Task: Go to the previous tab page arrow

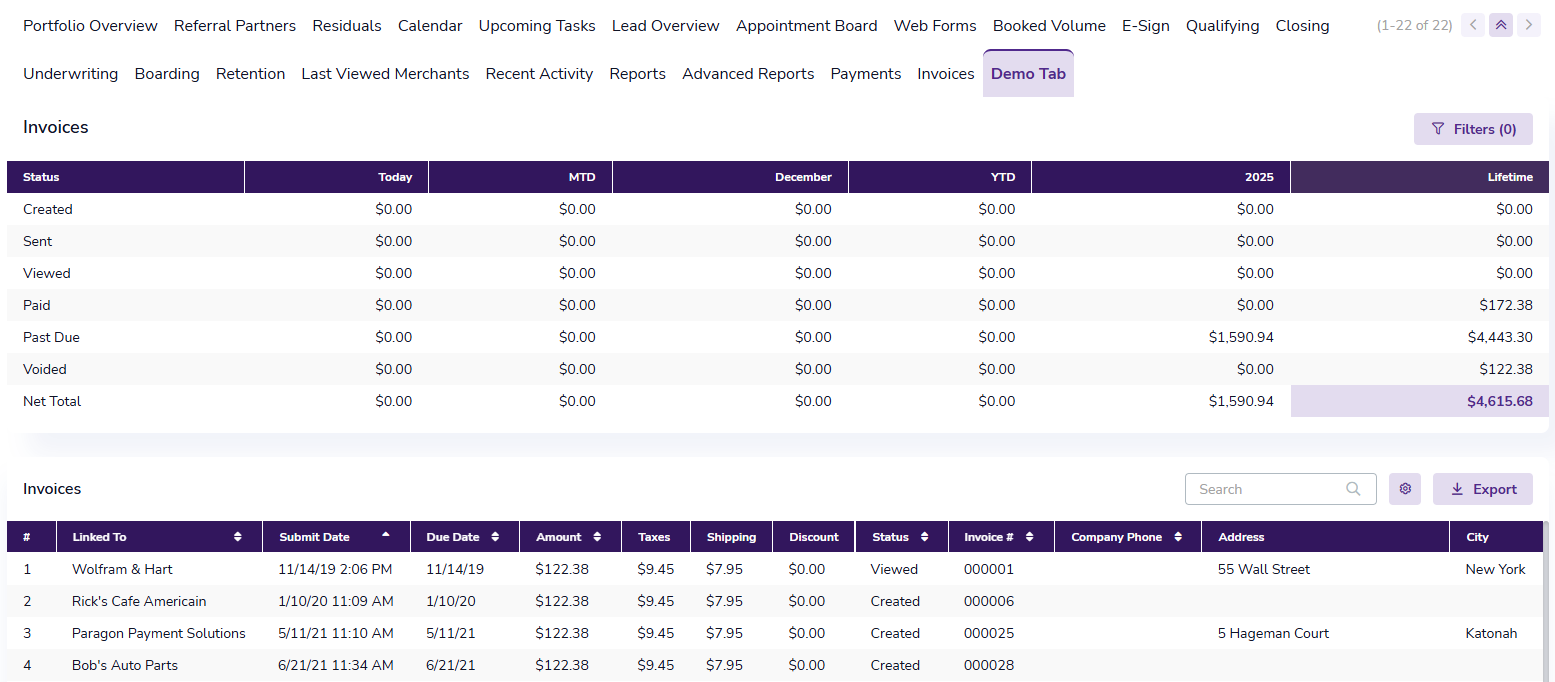Action: 1472,25
